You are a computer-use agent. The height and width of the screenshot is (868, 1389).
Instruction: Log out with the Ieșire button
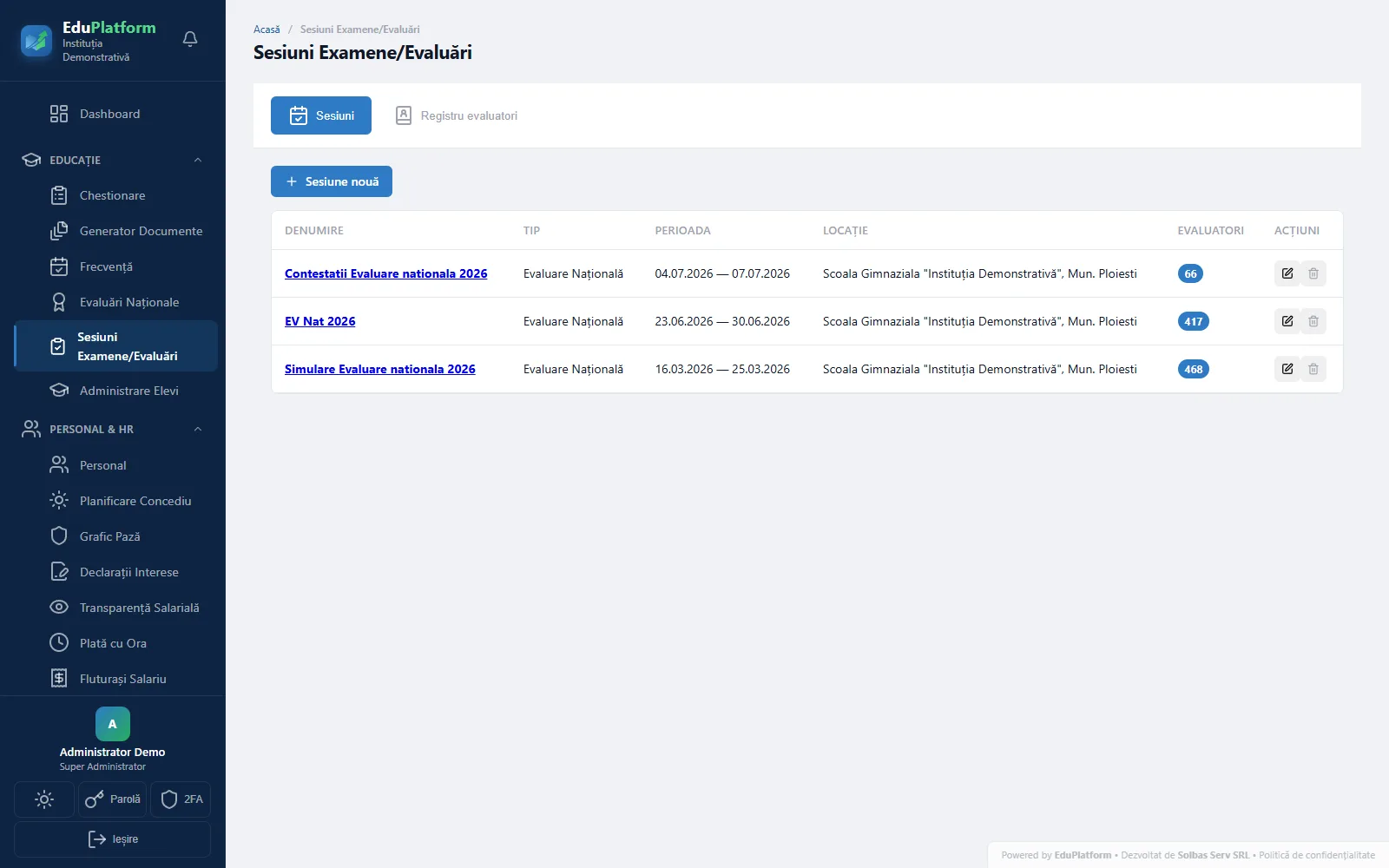(113, 839)
